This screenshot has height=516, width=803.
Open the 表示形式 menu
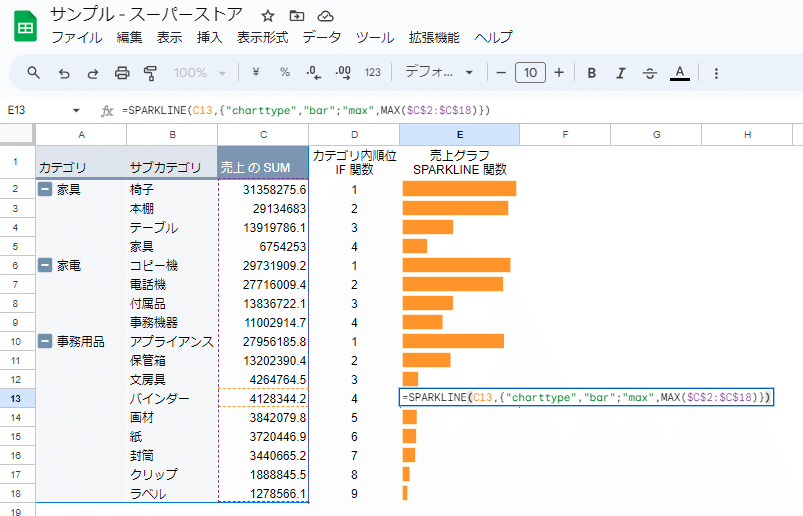262,37
